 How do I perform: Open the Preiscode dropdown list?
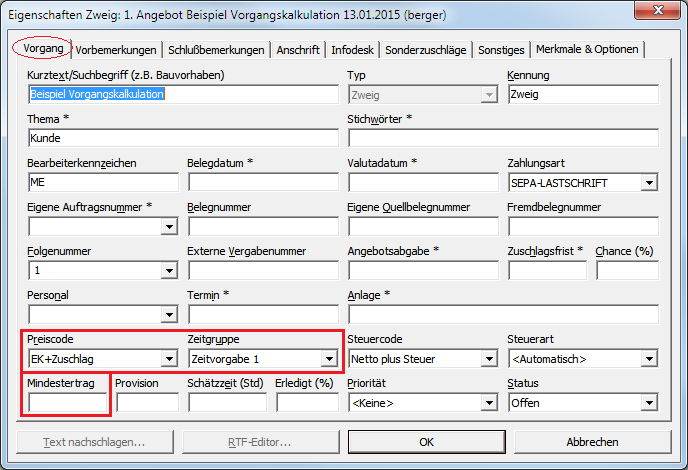tap(169, 359)
